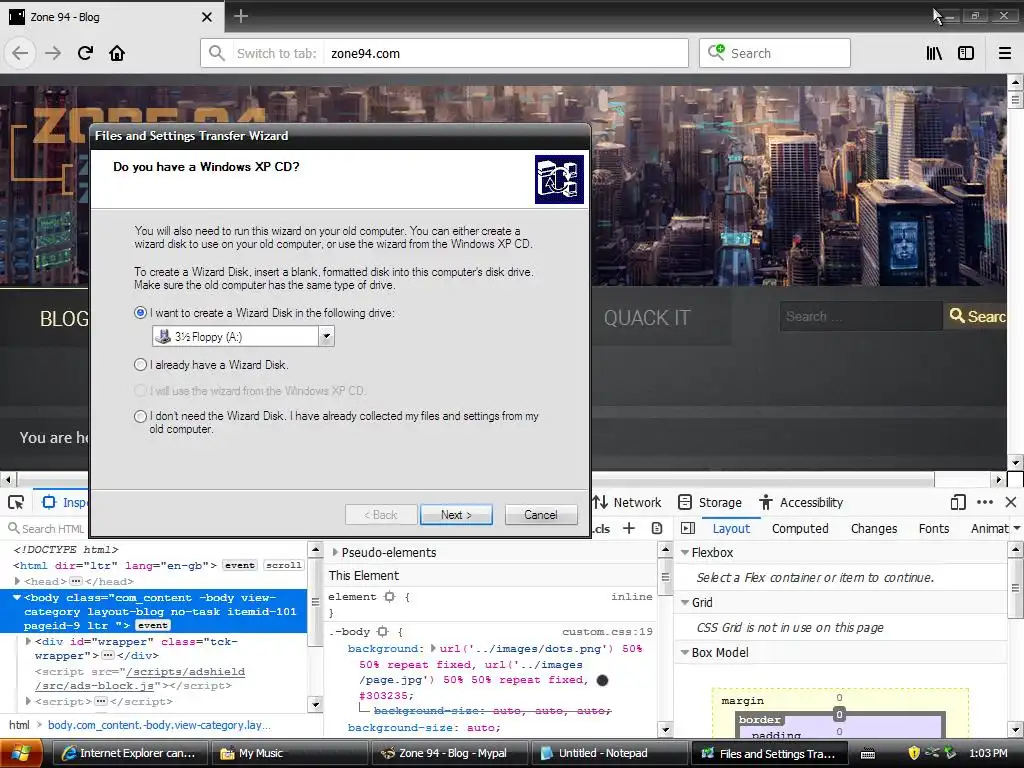
Task: Go back with the browser back arrow
Action: tap(20, 53)
